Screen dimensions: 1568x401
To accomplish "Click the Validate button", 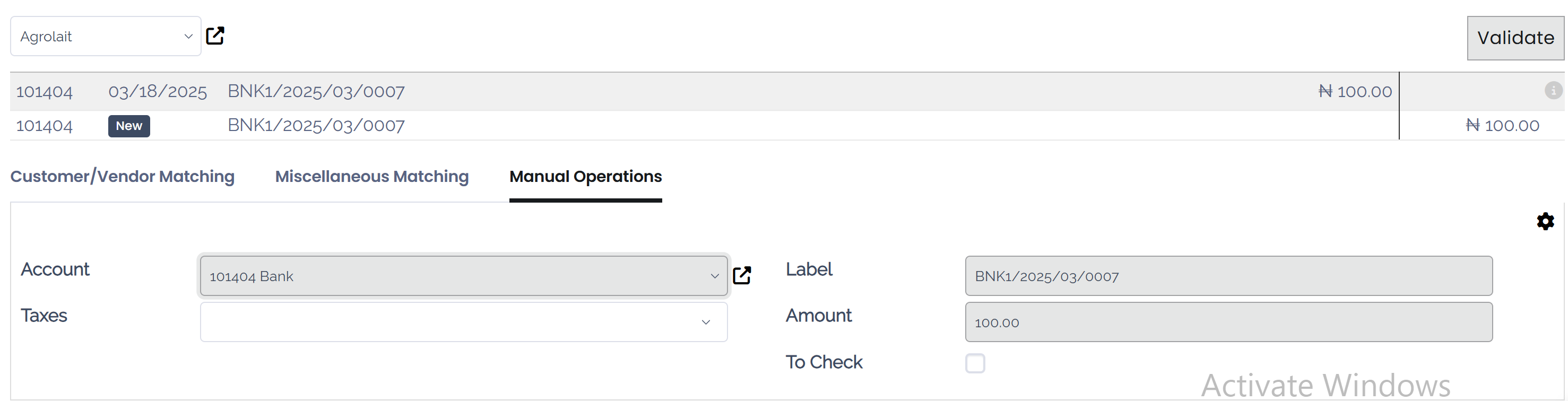I will pyautogui.click(x=1515, y=38).
